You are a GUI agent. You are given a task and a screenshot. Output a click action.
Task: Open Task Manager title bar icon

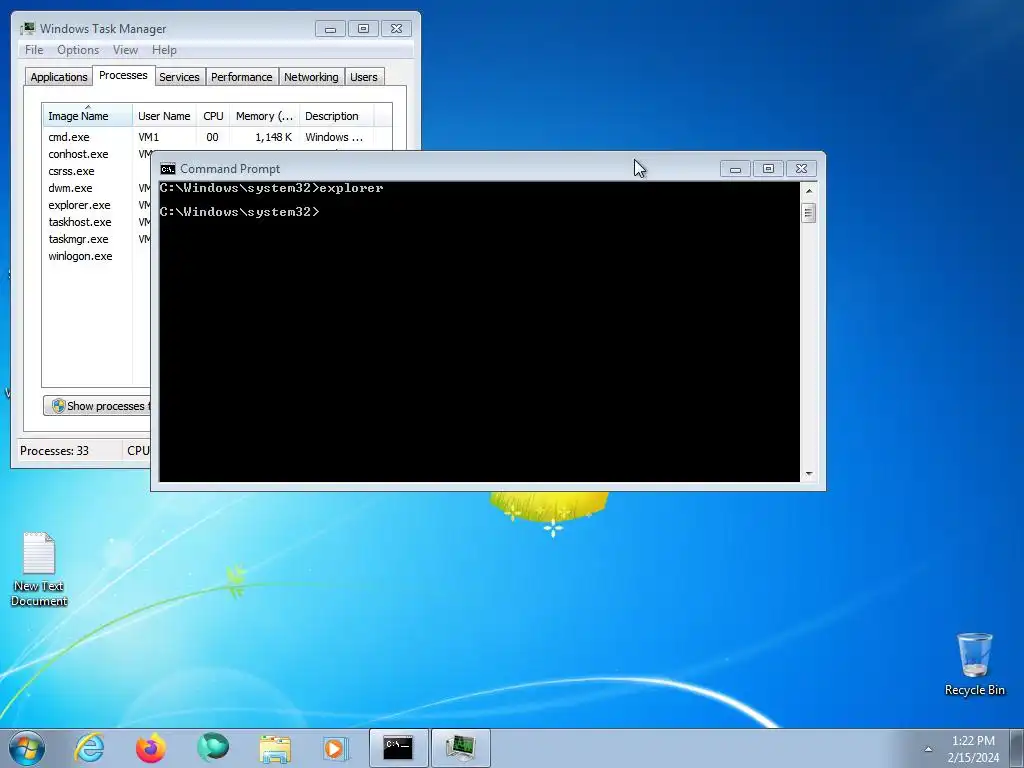pyautogui.click(x=27, y=29)
